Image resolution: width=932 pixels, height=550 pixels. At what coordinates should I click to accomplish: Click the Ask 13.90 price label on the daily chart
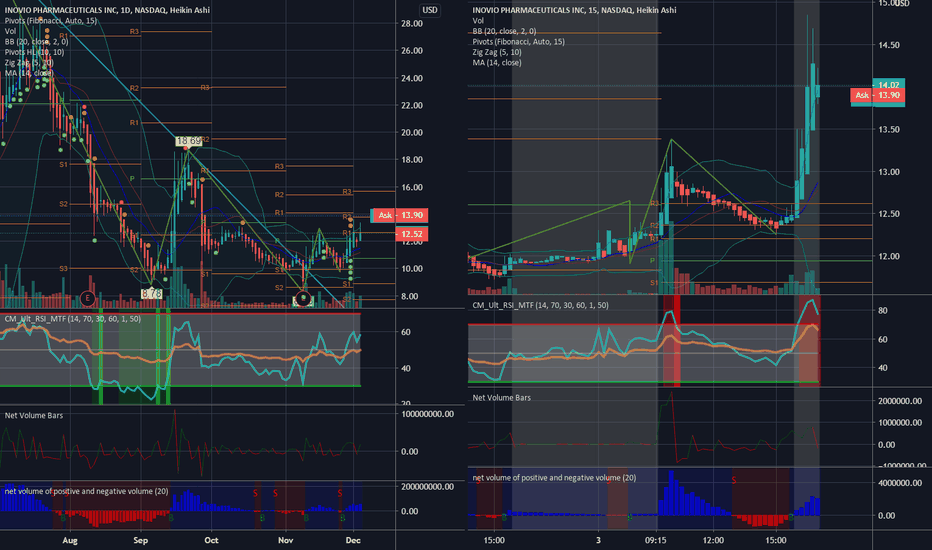point(399,215)
